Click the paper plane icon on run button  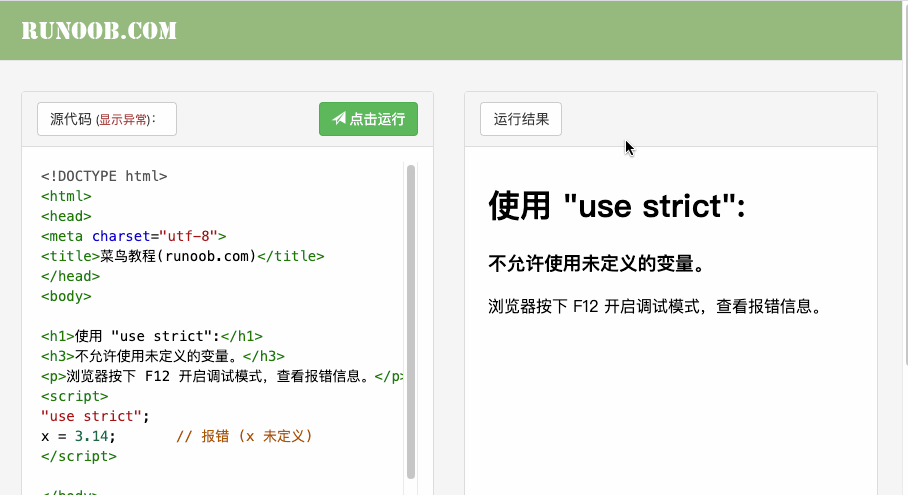coord(339,119)
